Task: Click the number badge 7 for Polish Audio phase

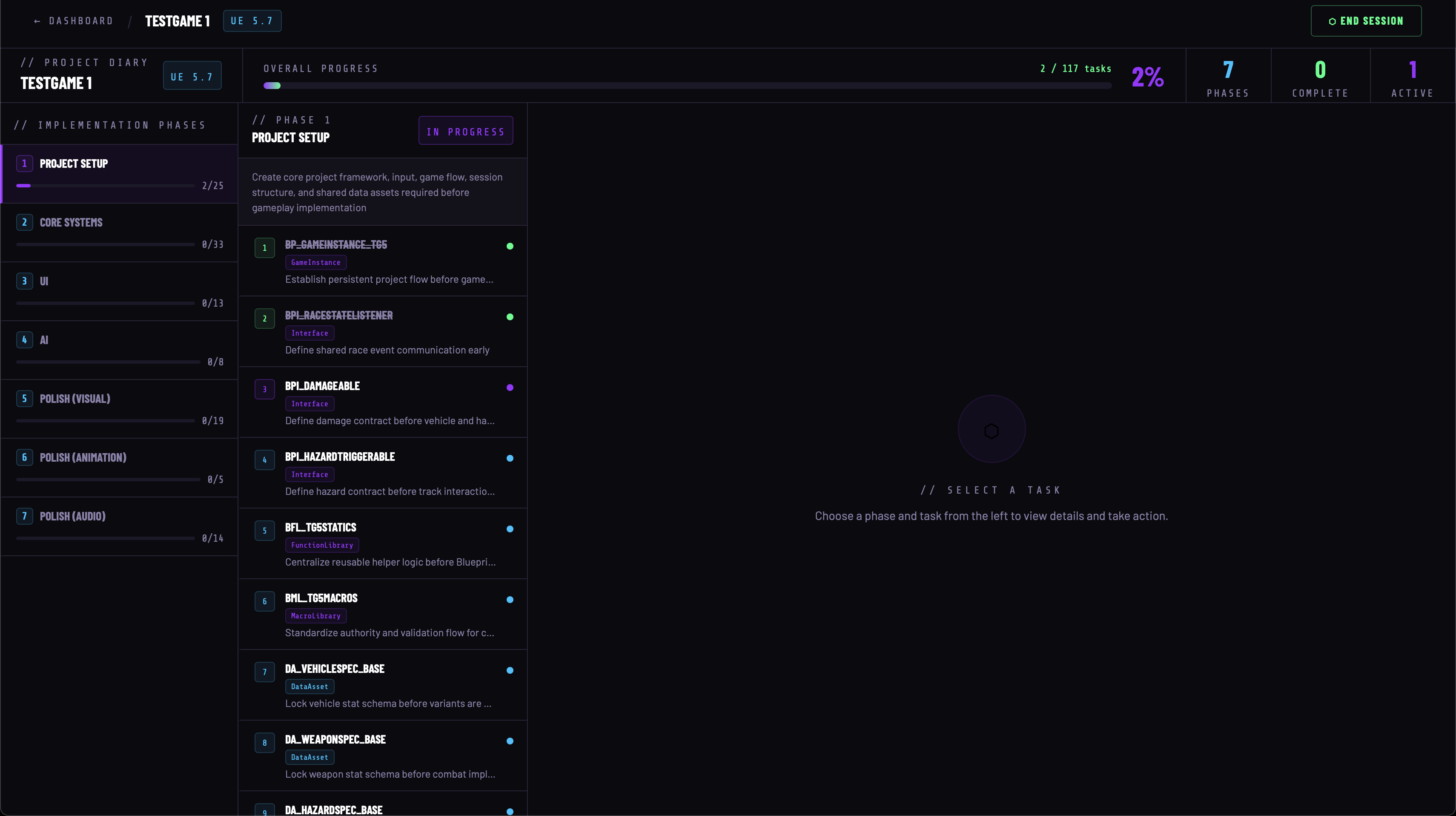Action: coord(24,515)
